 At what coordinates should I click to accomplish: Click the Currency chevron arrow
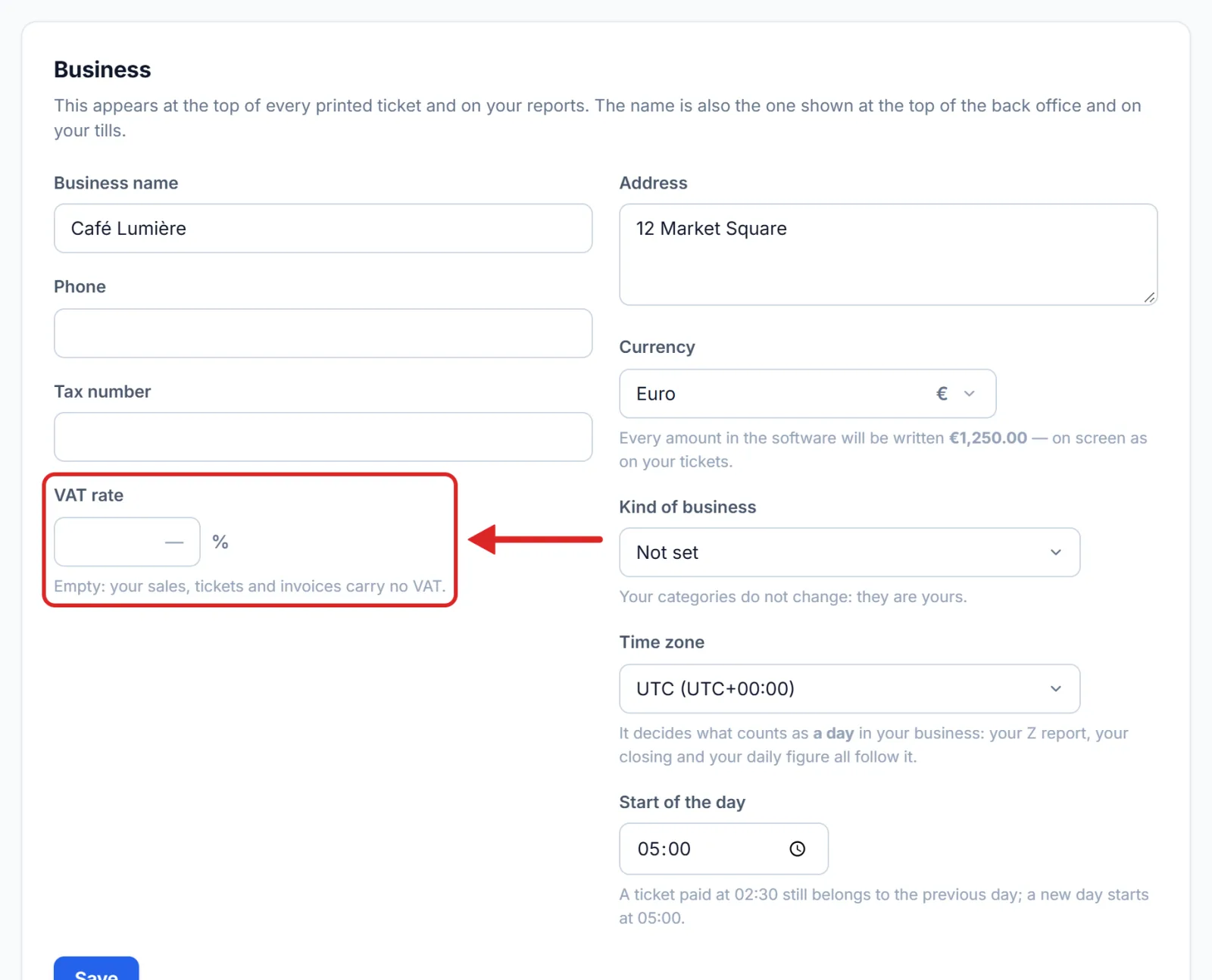969,394
